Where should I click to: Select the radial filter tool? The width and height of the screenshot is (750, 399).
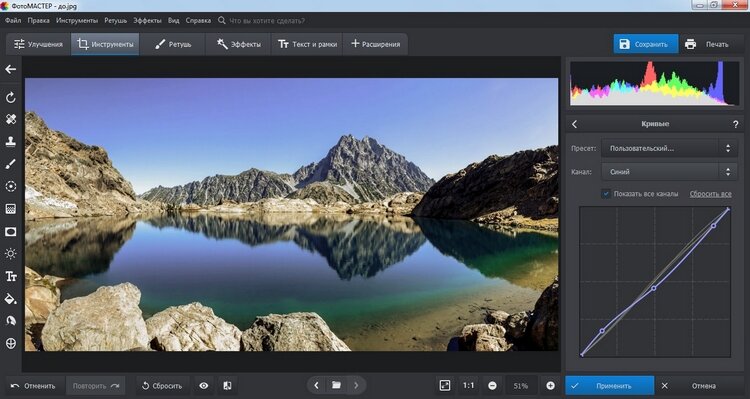point(11,186)
